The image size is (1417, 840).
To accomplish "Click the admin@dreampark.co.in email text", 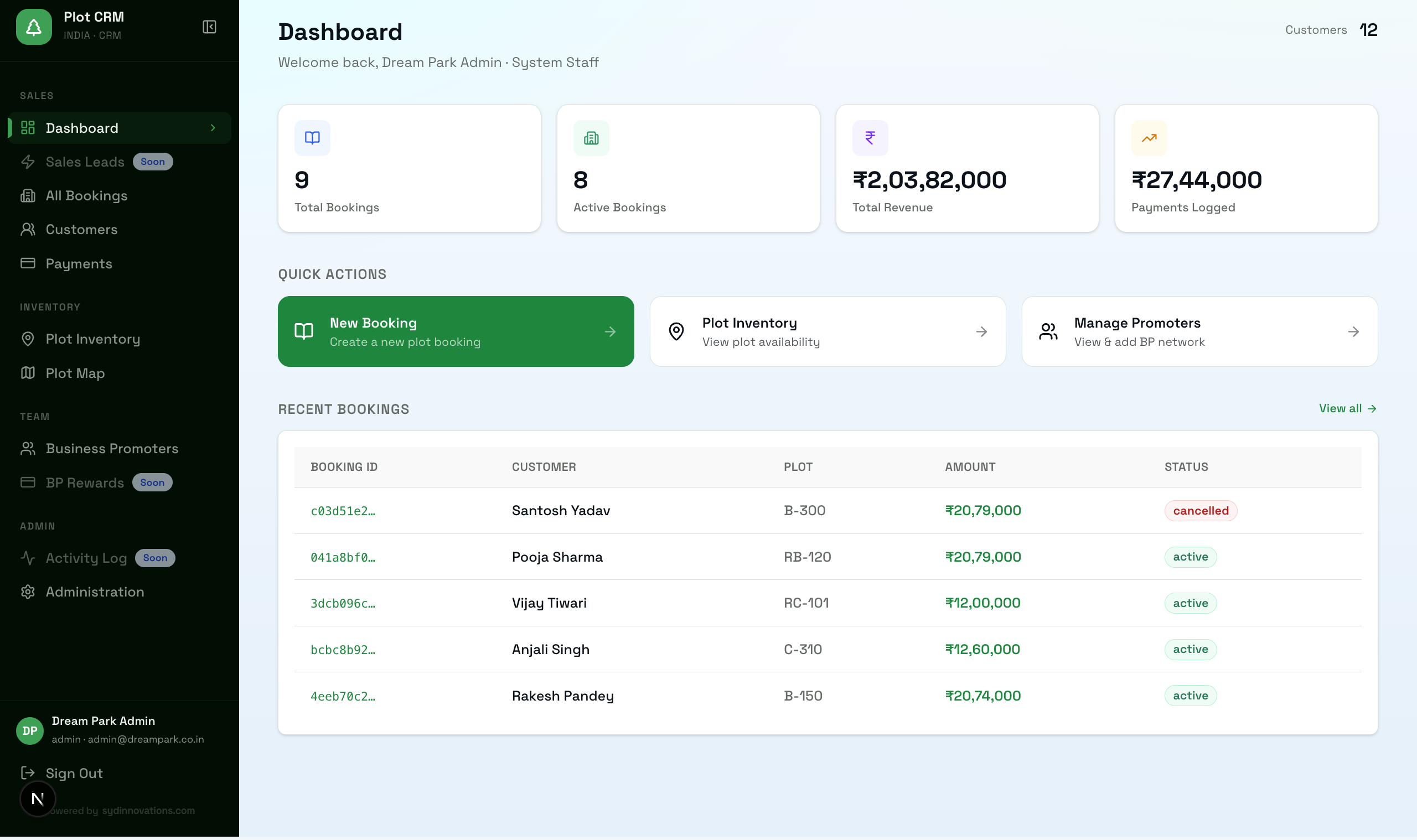I will 146,741.
